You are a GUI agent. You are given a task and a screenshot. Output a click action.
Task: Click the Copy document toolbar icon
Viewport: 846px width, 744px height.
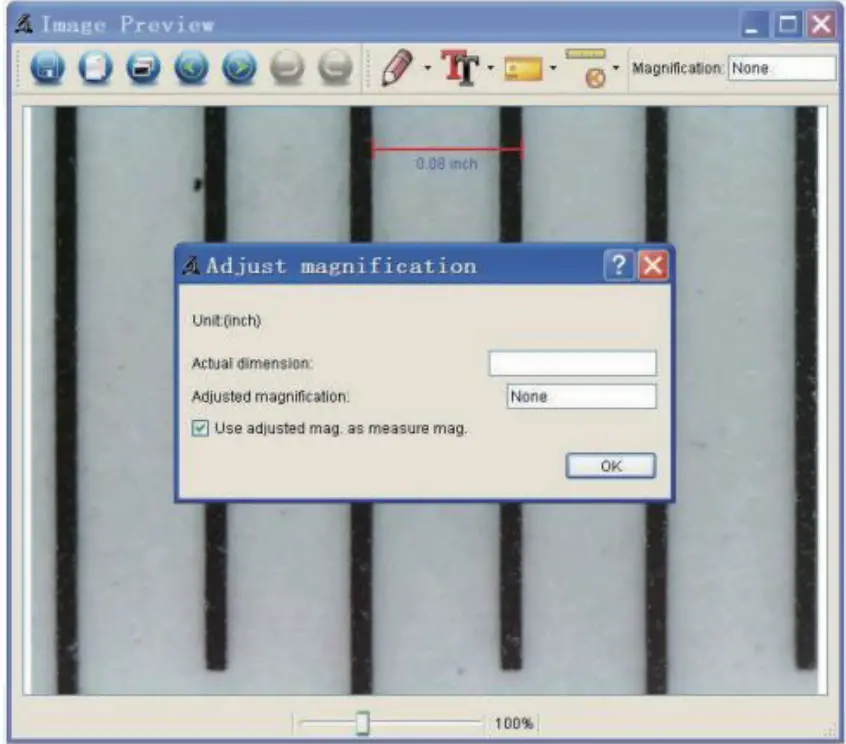pyautogui.click(x=95, y=68)
